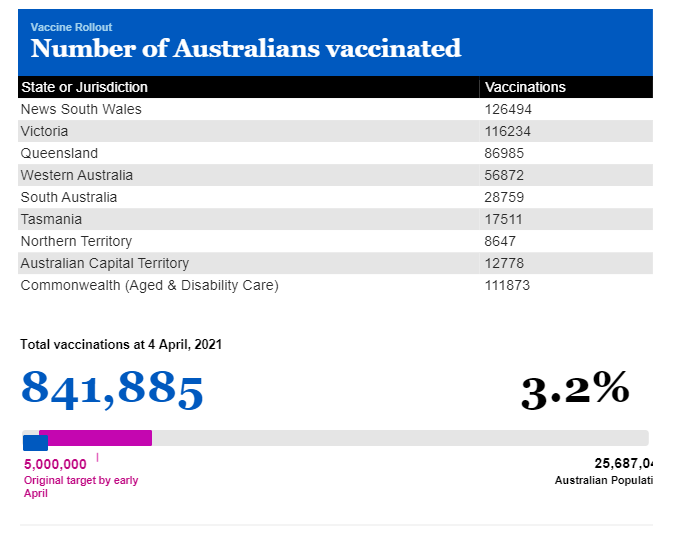
Task: Click the South Australia row
Action: [335, 197]
